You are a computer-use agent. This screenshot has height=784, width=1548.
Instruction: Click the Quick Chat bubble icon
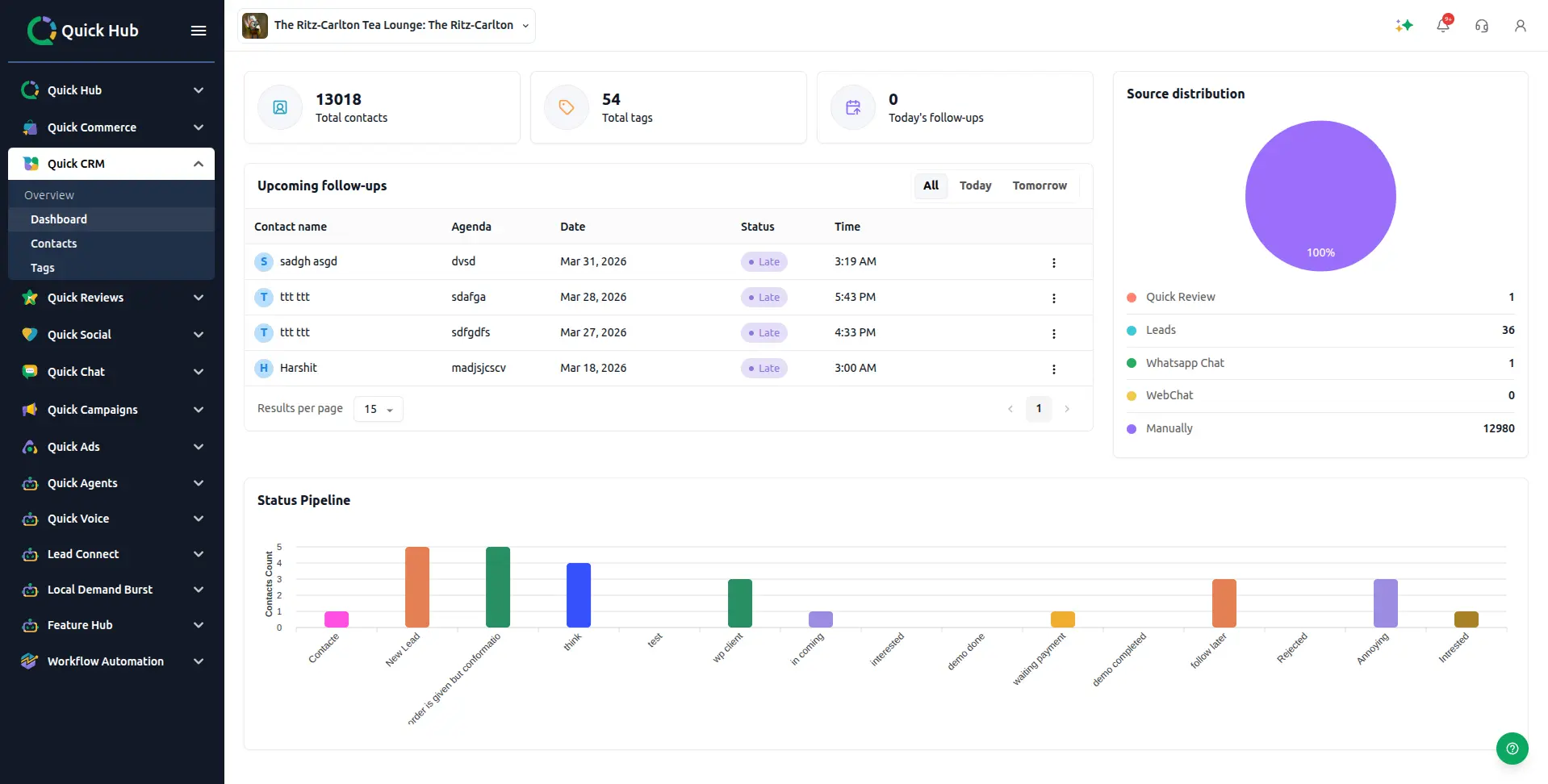tap(30, 372)
